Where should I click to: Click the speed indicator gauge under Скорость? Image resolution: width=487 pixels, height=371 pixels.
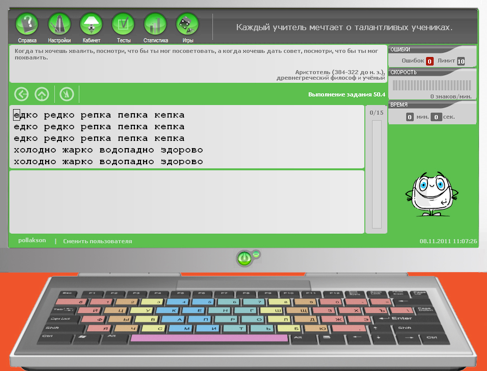[x=432, y=85]
